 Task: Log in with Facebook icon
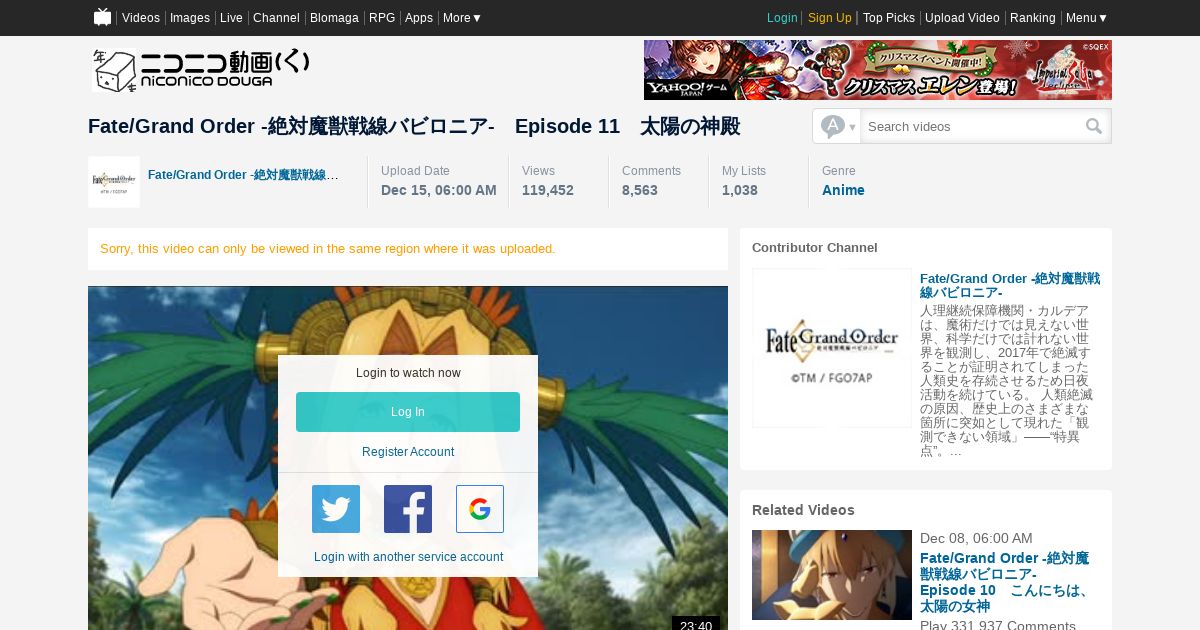[408, 509]
